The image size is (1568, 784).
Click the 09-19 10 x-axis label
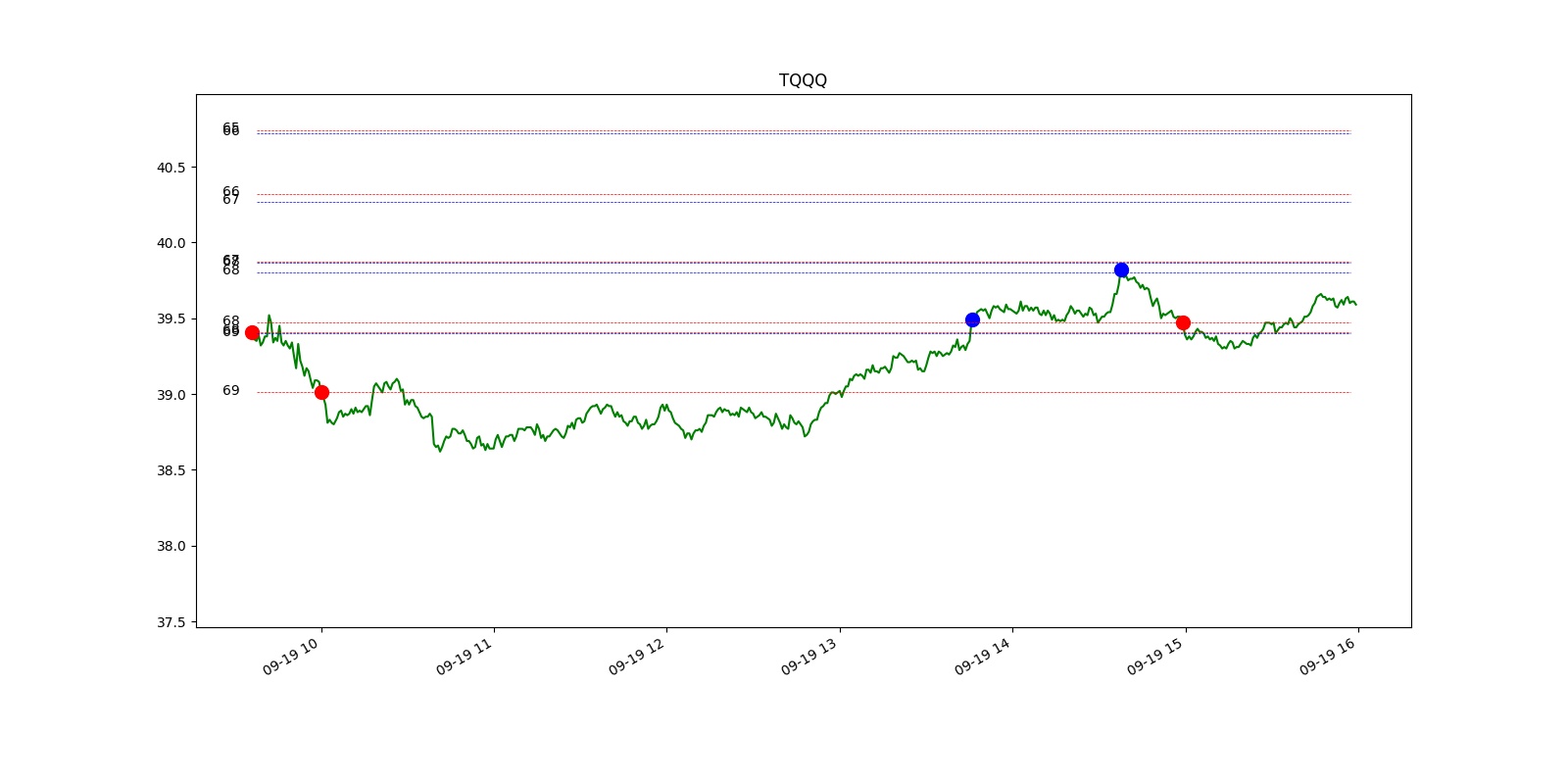pyautogui.click(x=292, y=657)
